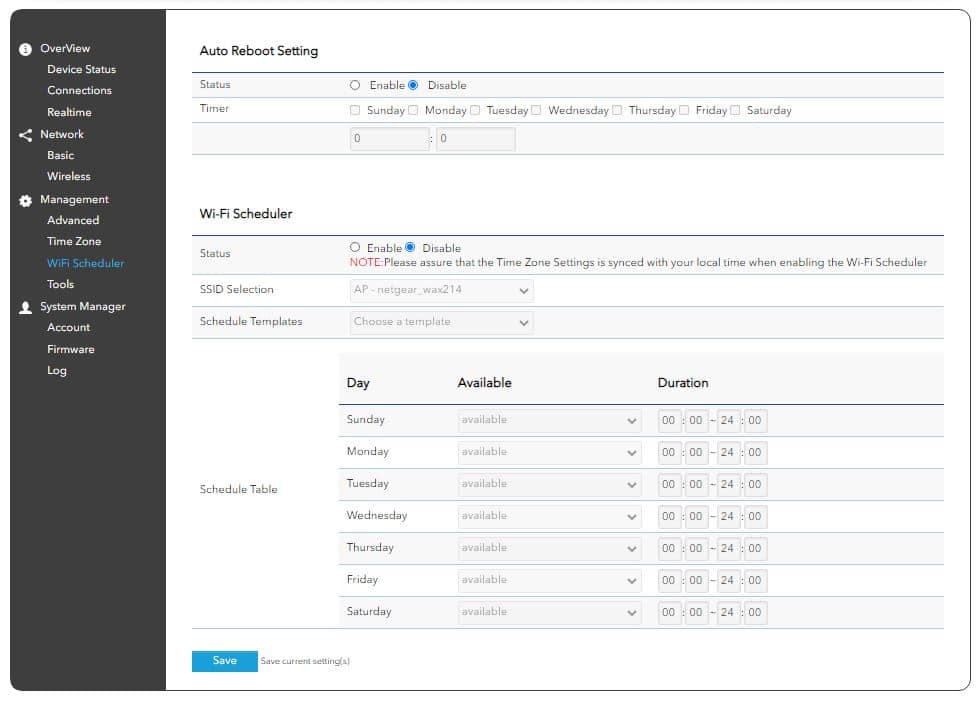979x702 pixels.
Task: Click Monday start minute field
Action: [696, 453]
